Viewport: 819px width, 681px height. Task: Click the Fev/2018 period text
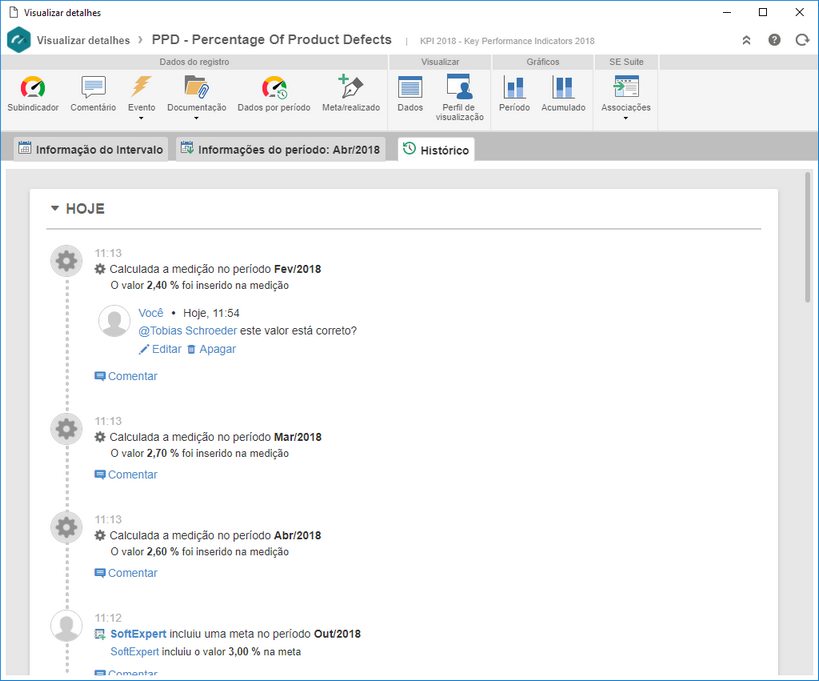298,269
